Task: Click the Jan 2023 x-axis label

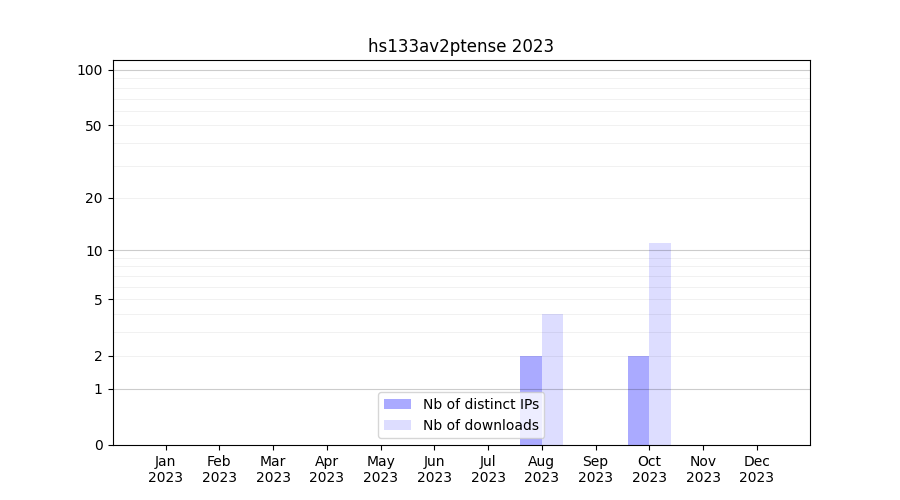Action: point(165,469)
